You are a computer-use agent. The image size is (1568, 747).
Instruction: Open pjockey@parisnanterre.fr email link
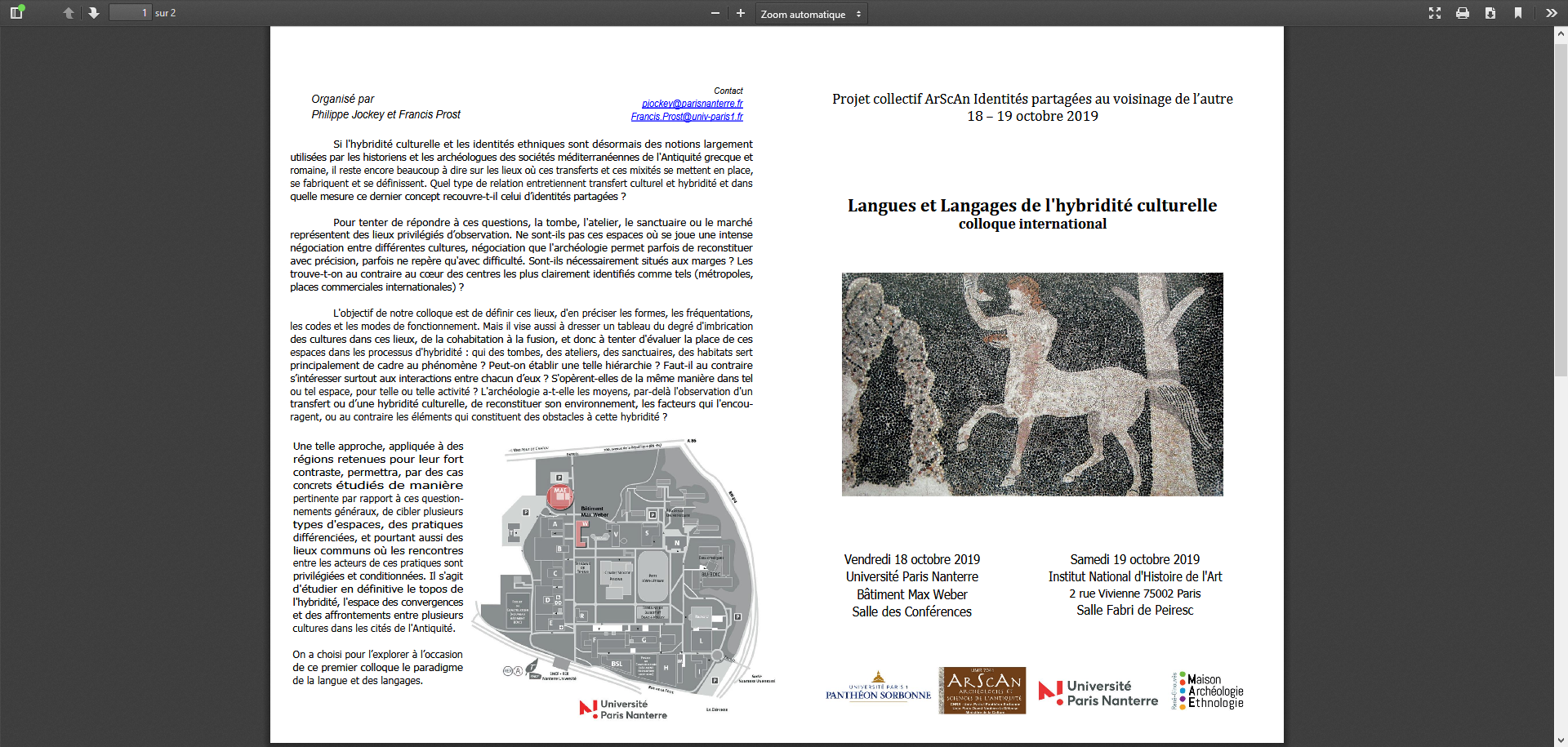693,104
